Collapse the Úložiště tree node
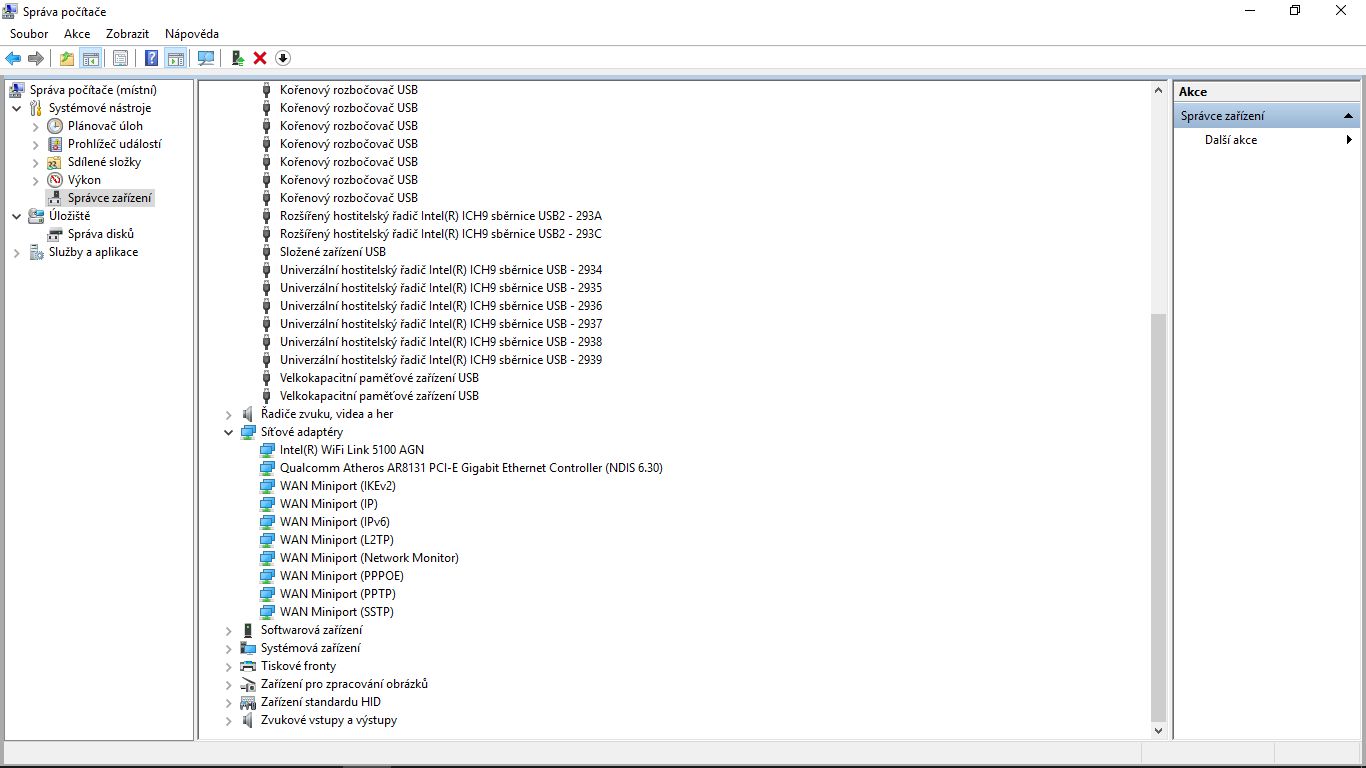Image resolution: width=1366 pixels, height=768 pixels. tap(17, 216)
